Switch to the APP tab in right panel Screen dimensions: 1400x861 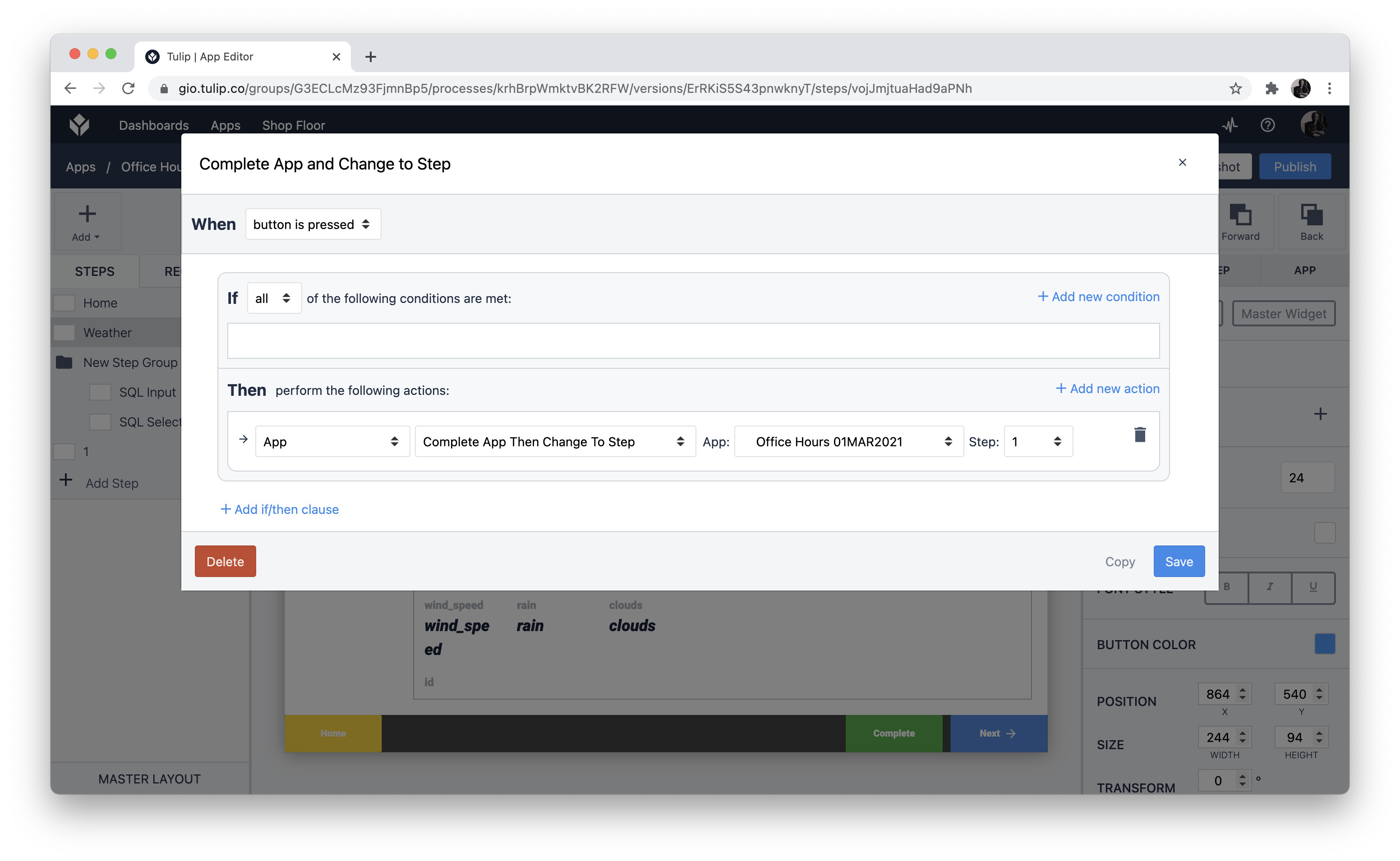tap(1304, 270)
